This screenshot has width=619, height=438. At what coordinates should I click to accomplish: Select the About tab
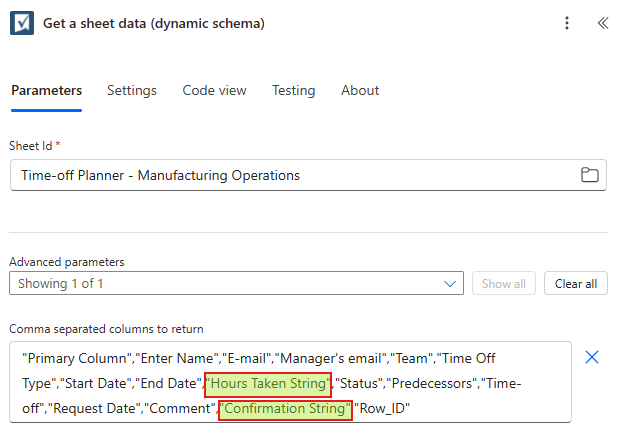[360, 90]
